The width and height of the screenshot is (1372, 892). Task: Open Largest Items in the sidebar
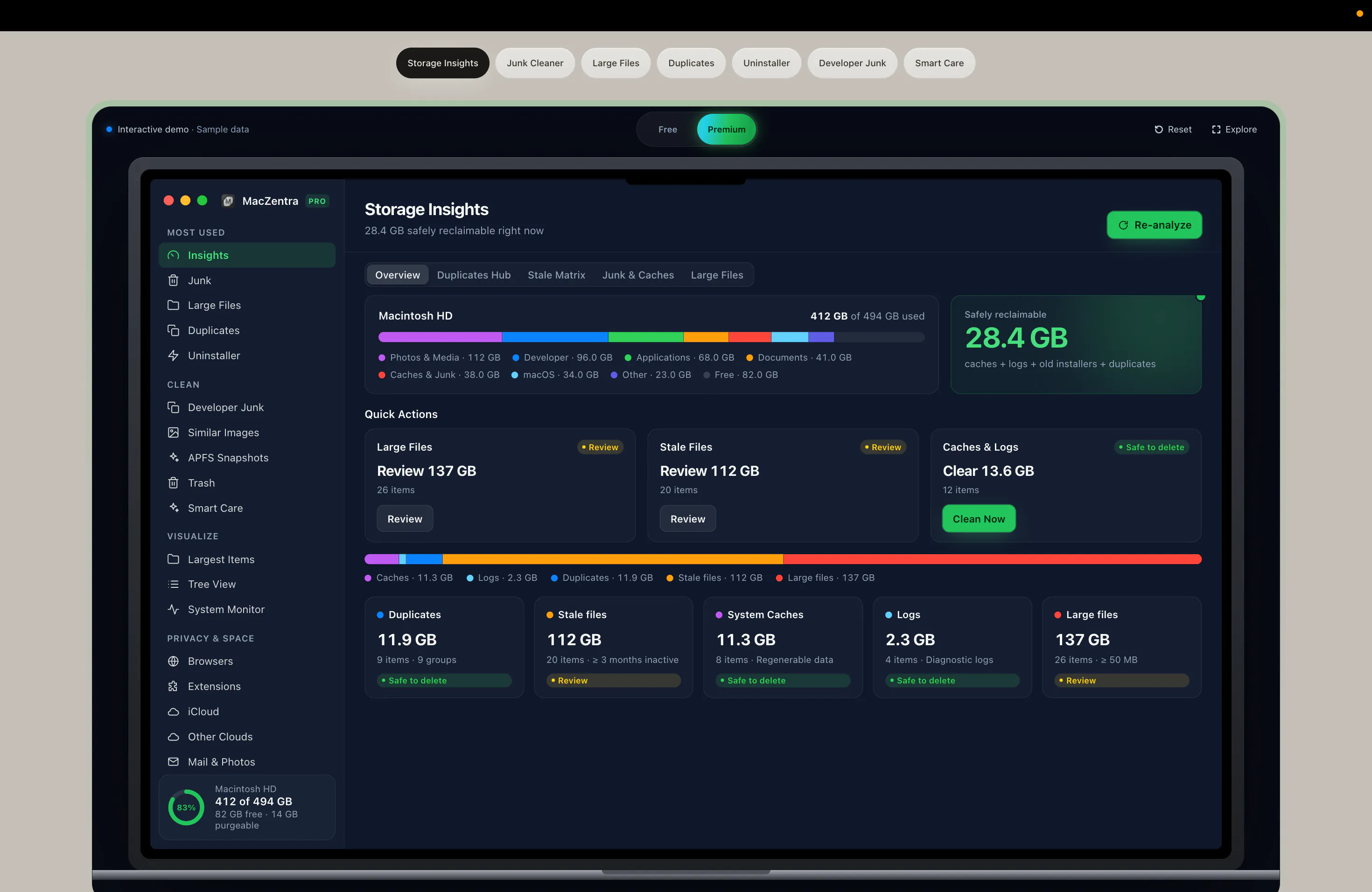247,559
